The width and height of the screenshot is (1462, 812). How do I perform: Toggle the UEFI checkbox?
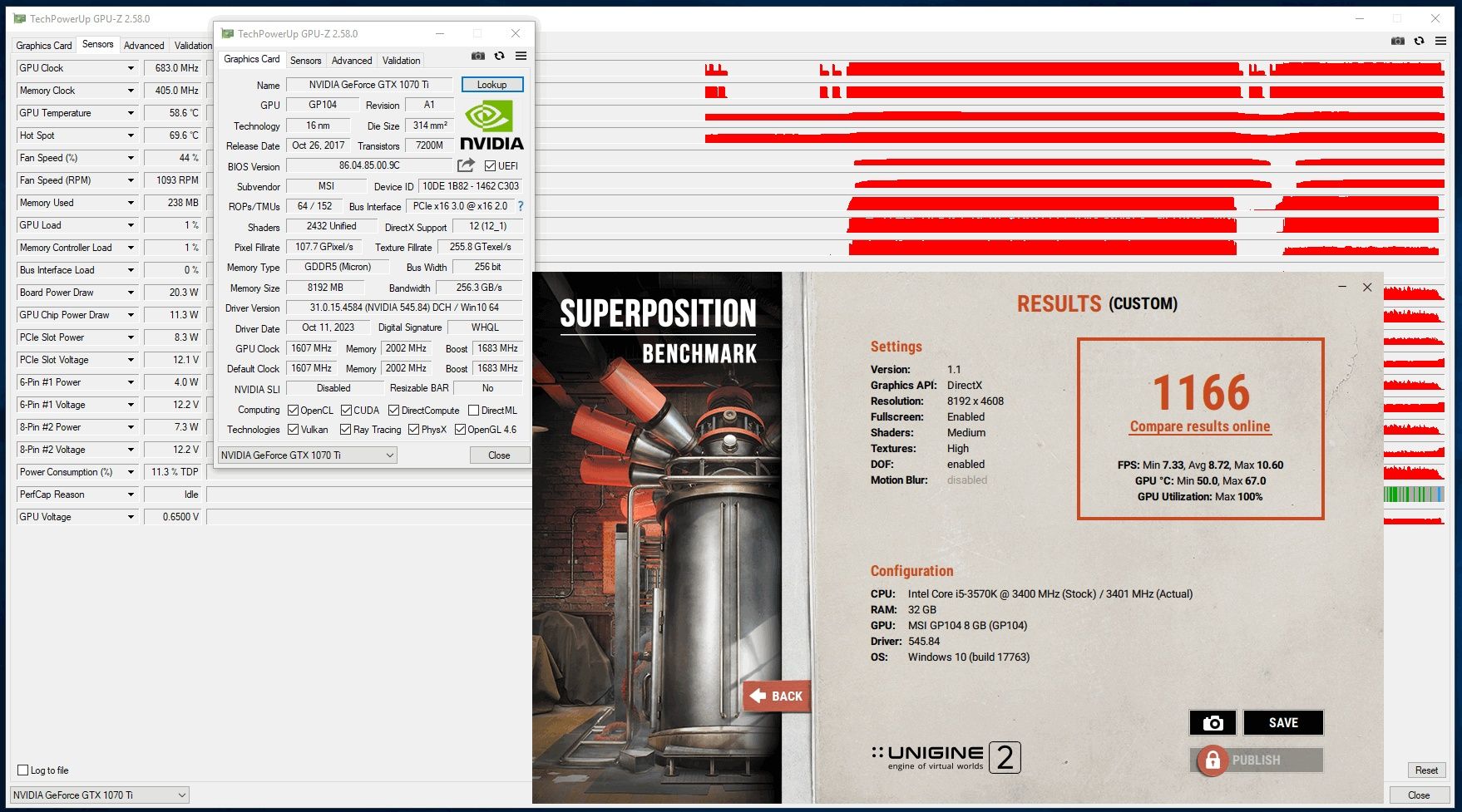490,166
